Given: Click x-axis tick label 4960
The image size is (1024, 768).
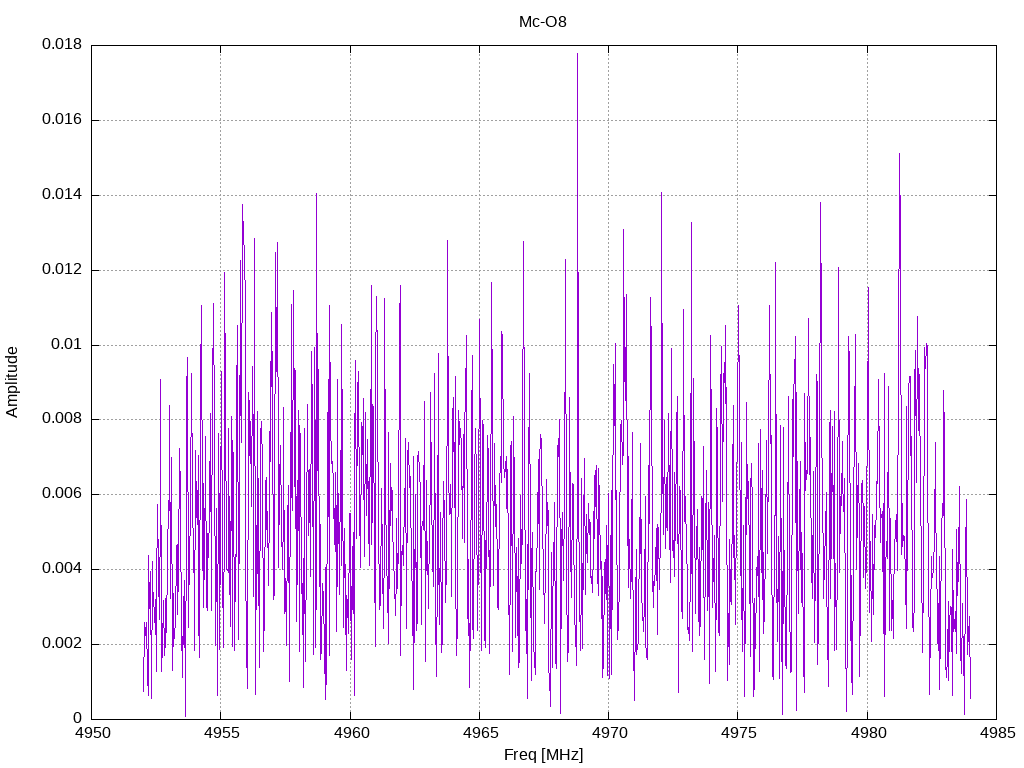Looking at the screenshot, I should 351,733.
